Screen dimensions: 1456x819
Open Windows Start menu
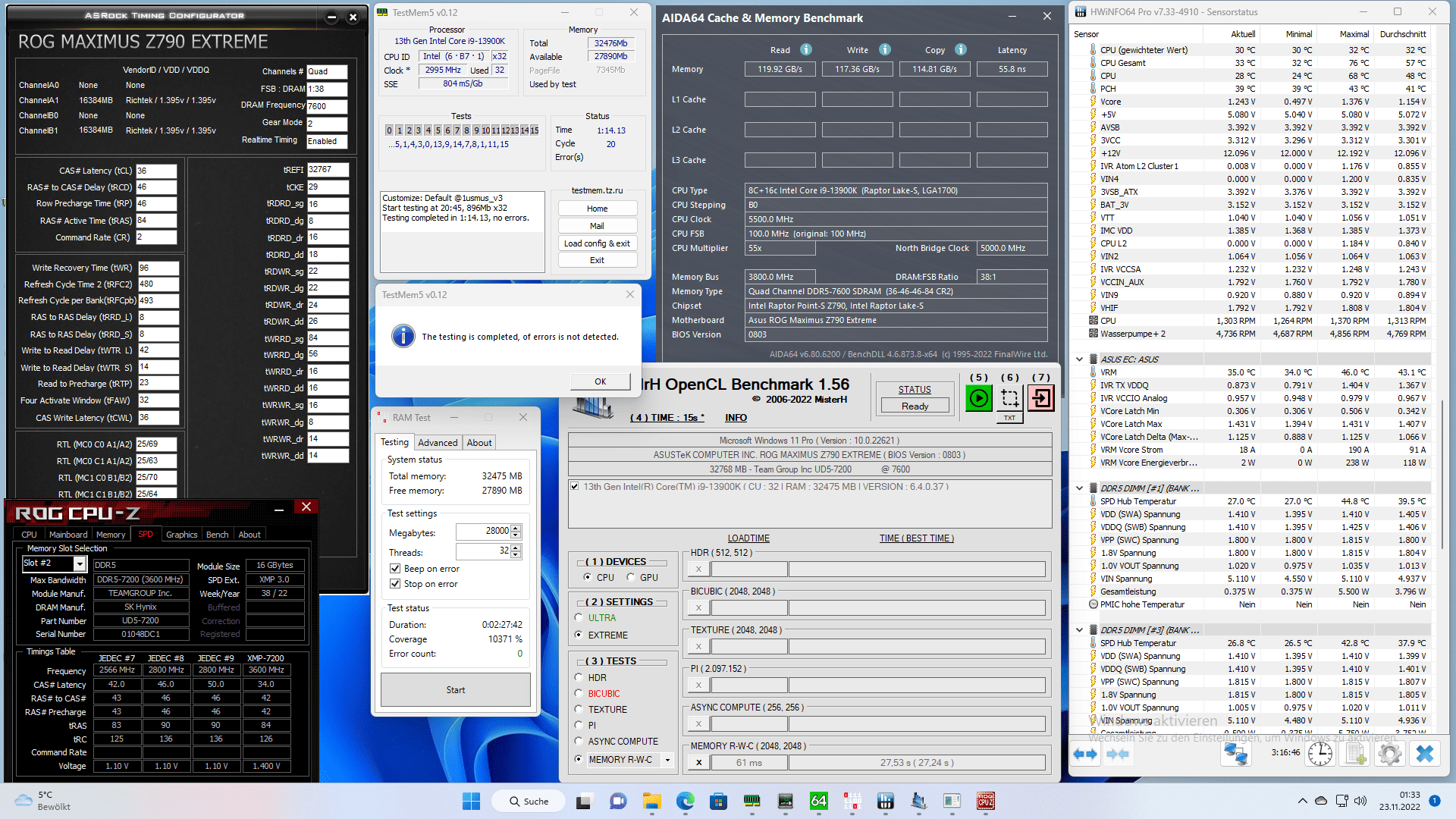pyautogui.click(x=471, y=801)
